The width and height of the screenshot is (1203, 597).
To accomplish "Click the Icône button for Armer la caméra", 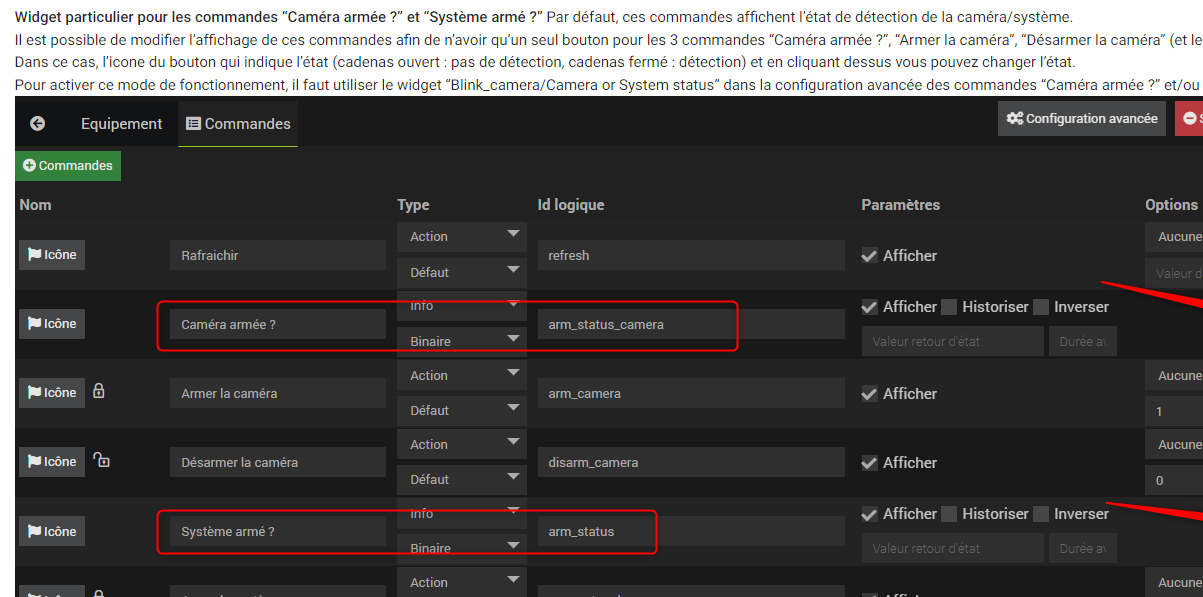I will tap(52, 393).
